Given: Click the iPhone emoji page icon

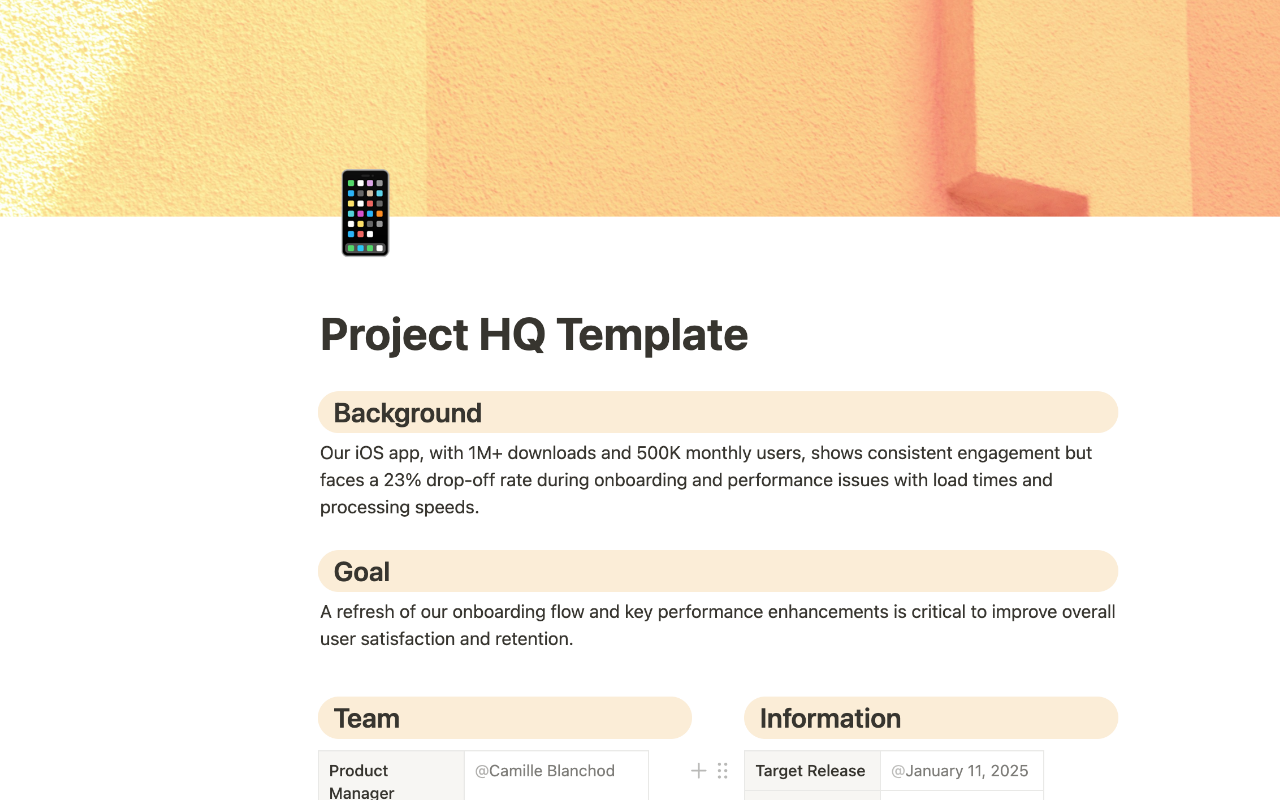Looking at the screenshot, I should (x=365, y=213).
